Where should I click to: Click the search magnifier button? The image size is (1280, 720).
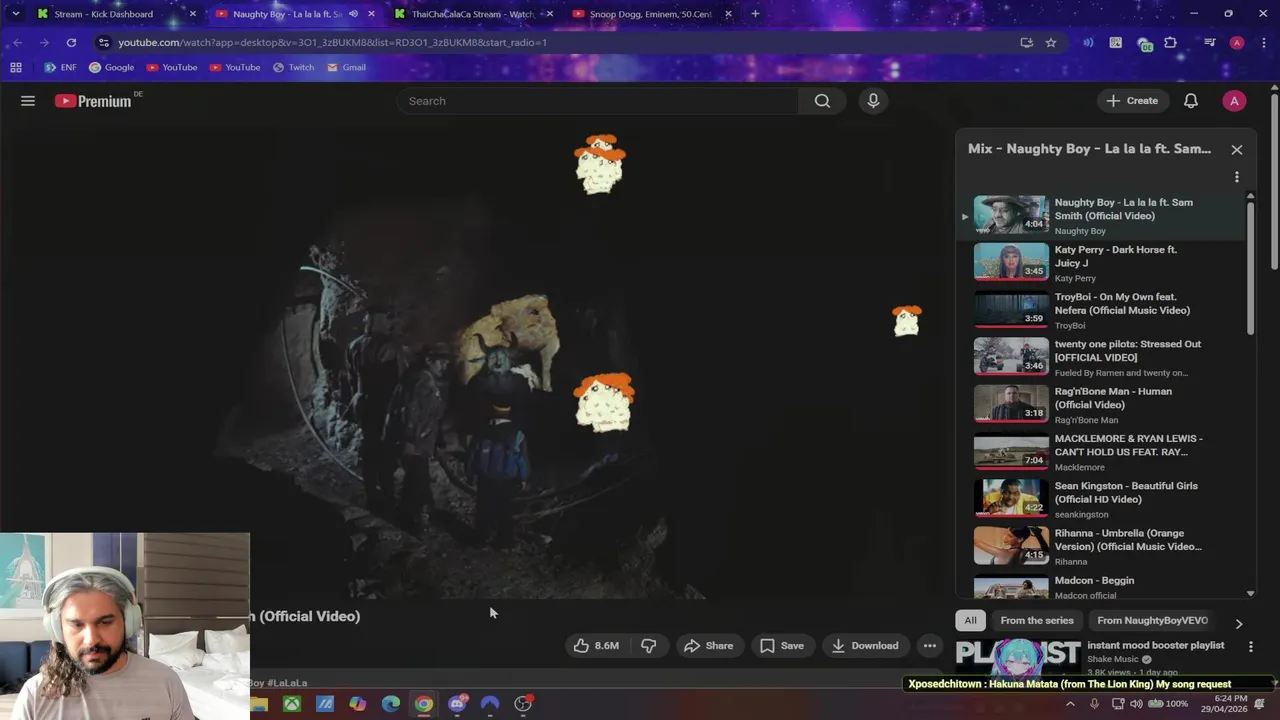[x=822, y=101]
